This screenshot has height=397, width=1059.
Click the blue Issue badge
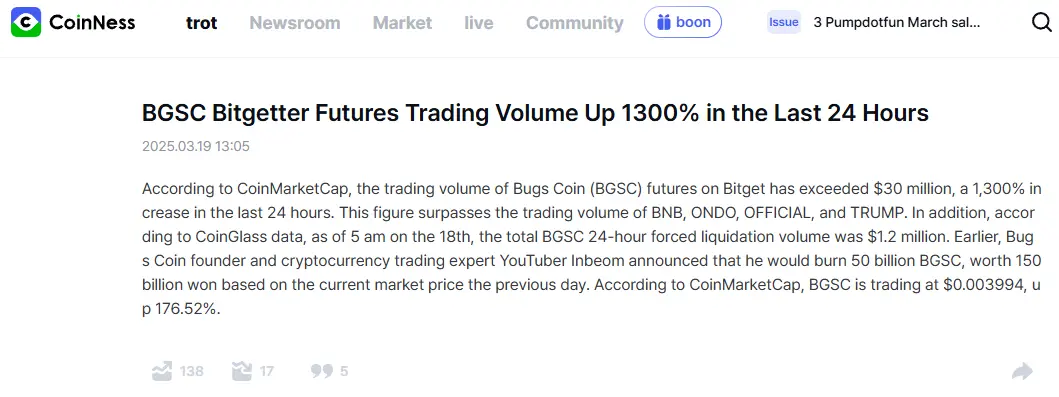(x=784, y=22)
